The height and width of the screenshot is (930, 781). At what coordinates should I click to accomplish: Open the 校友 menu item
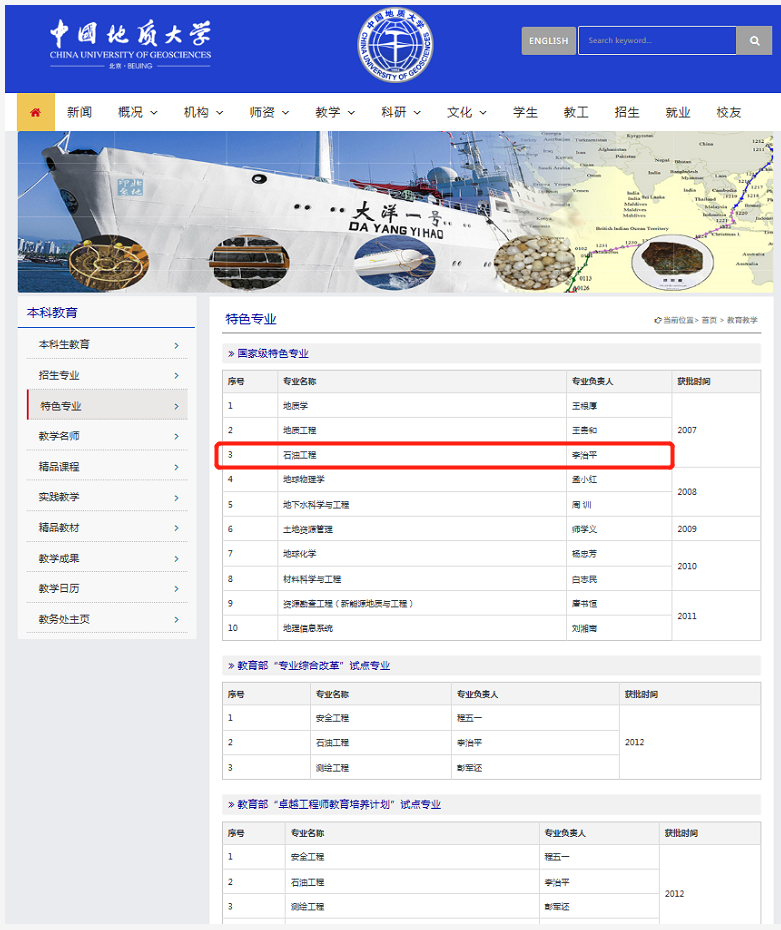coord(729,113)
